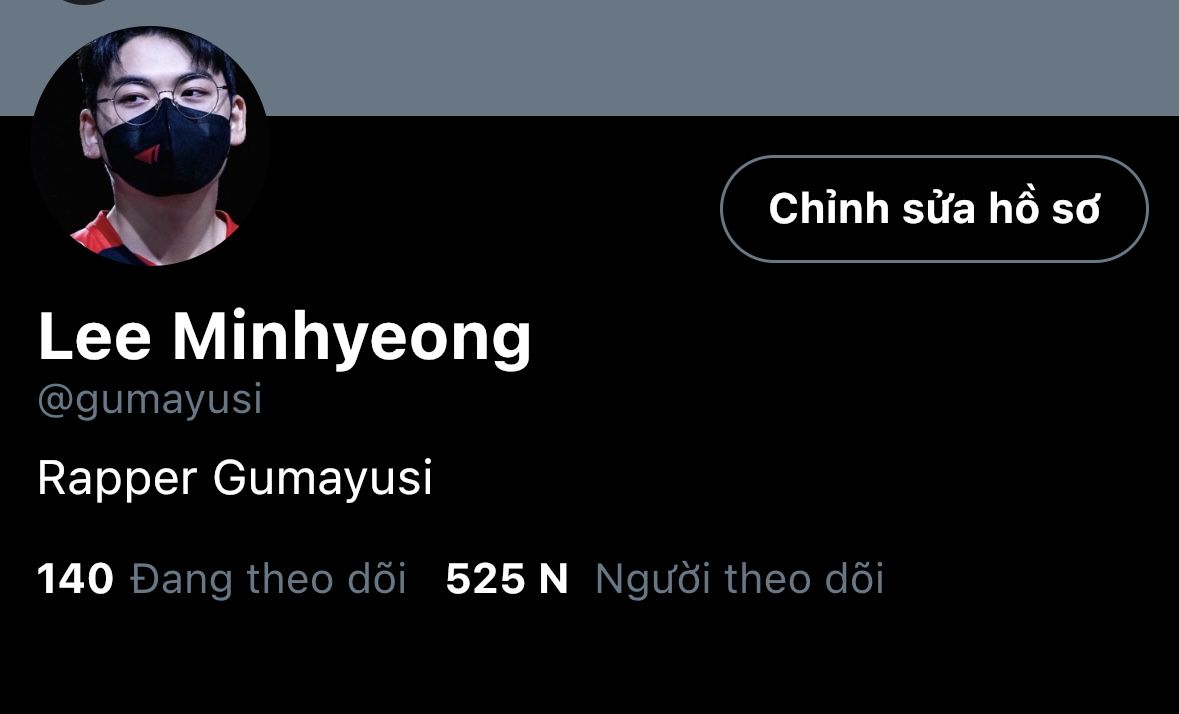Image resolution: width=1179 pixels, height=714 pixels.
Task: Click the partially visible back button at top
Action: coord(85,2)
